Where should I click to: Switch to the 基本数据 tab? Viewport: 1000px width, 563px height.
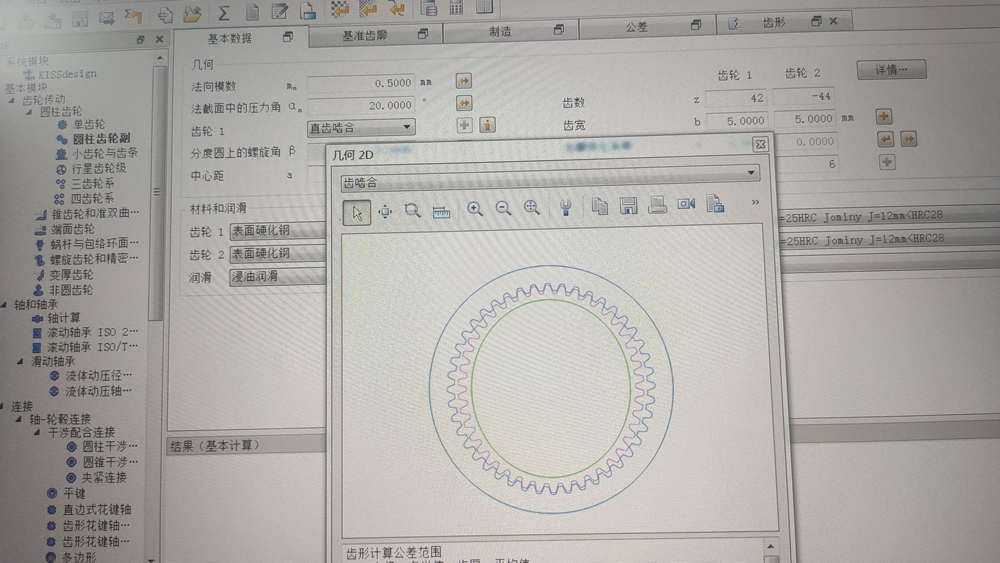pyautogui.click(x=230, y=38)
